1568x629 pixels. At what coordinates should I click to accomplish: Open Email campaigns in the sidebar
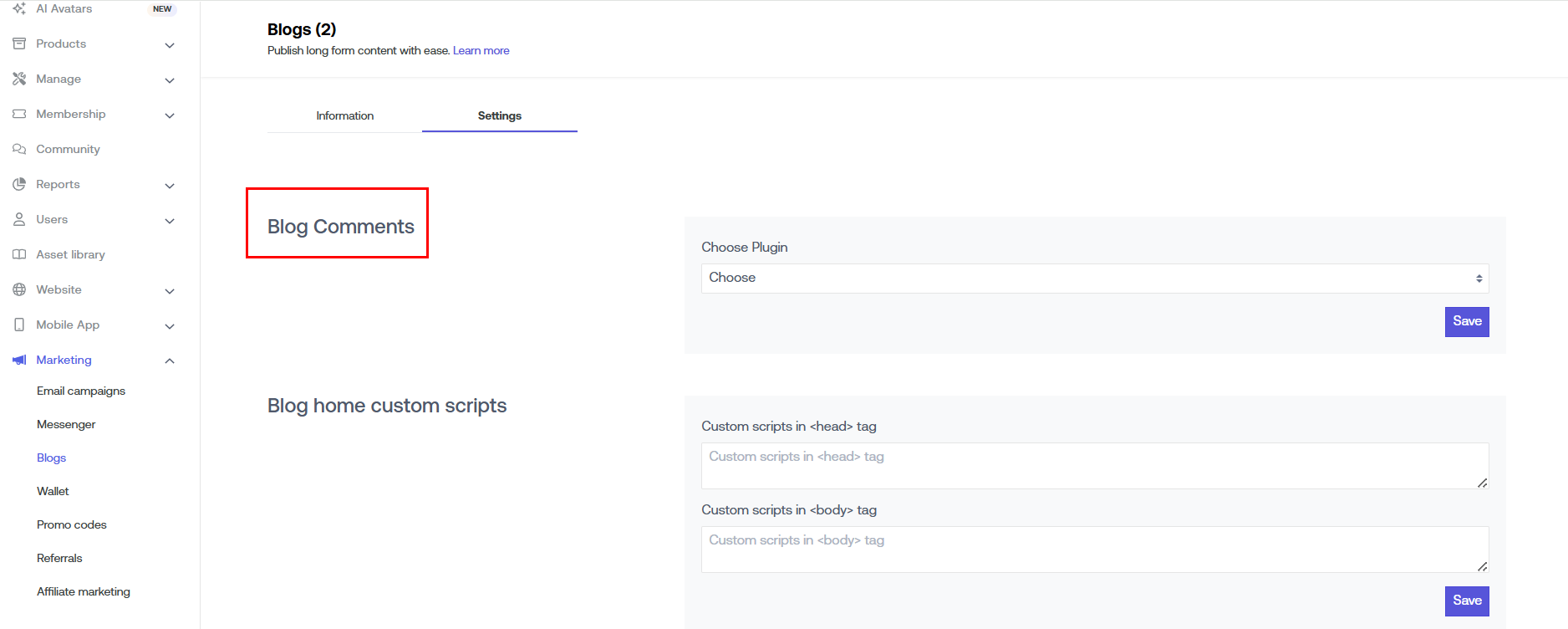(81, 391)
